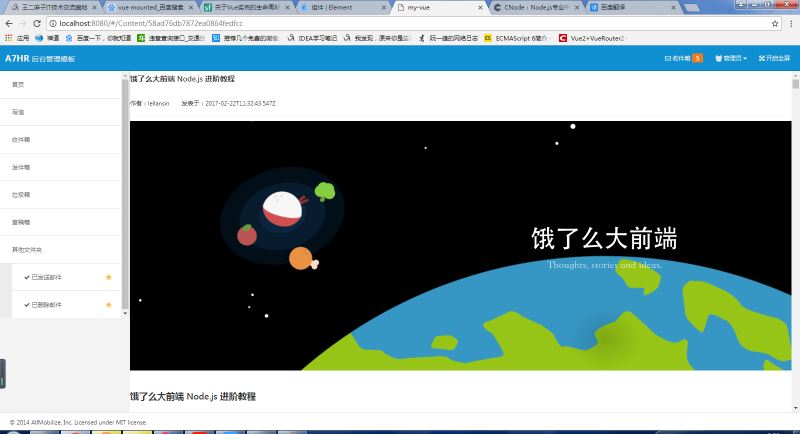Open the 草稿箱 sidebar item
Image resolution: width=800 pixels, height=434 pixels.
[61, 222]
